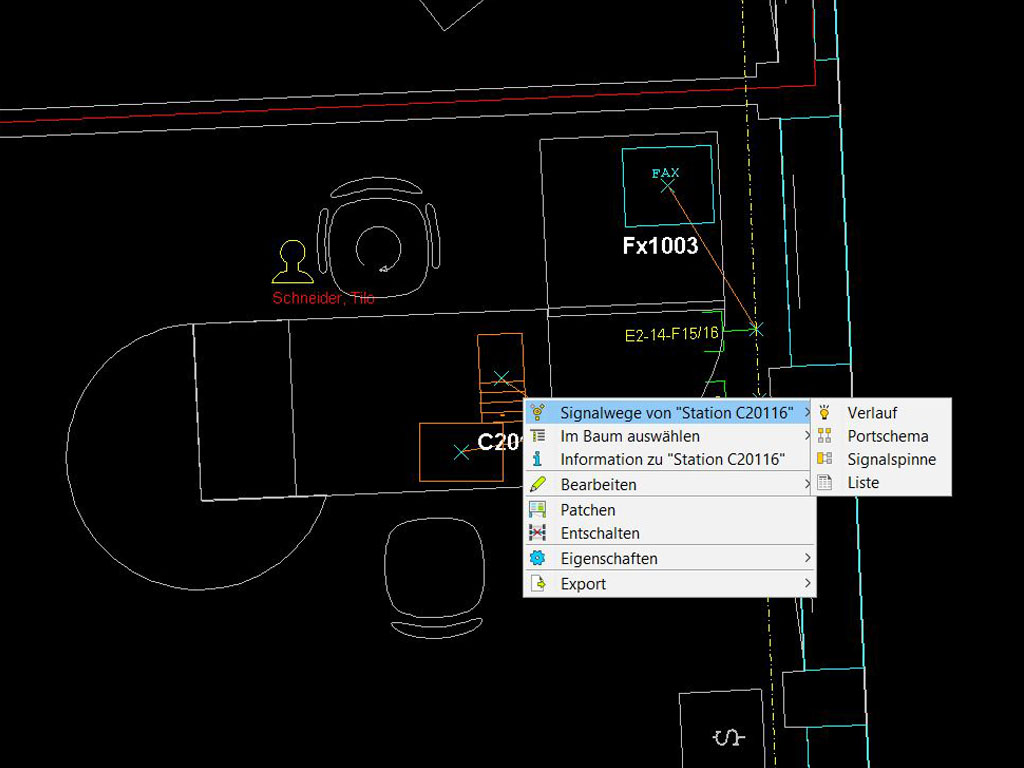Click the cyan cross marker in the FAX box
The height and width of the screenshot is (768, 1024).
tap(667, 186)
